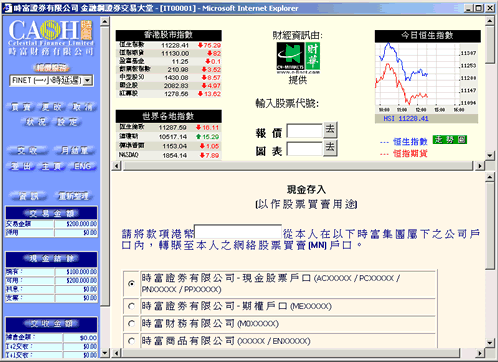
Task: Click the 買賣 trade button in sidebar
Action: [21, 107]
